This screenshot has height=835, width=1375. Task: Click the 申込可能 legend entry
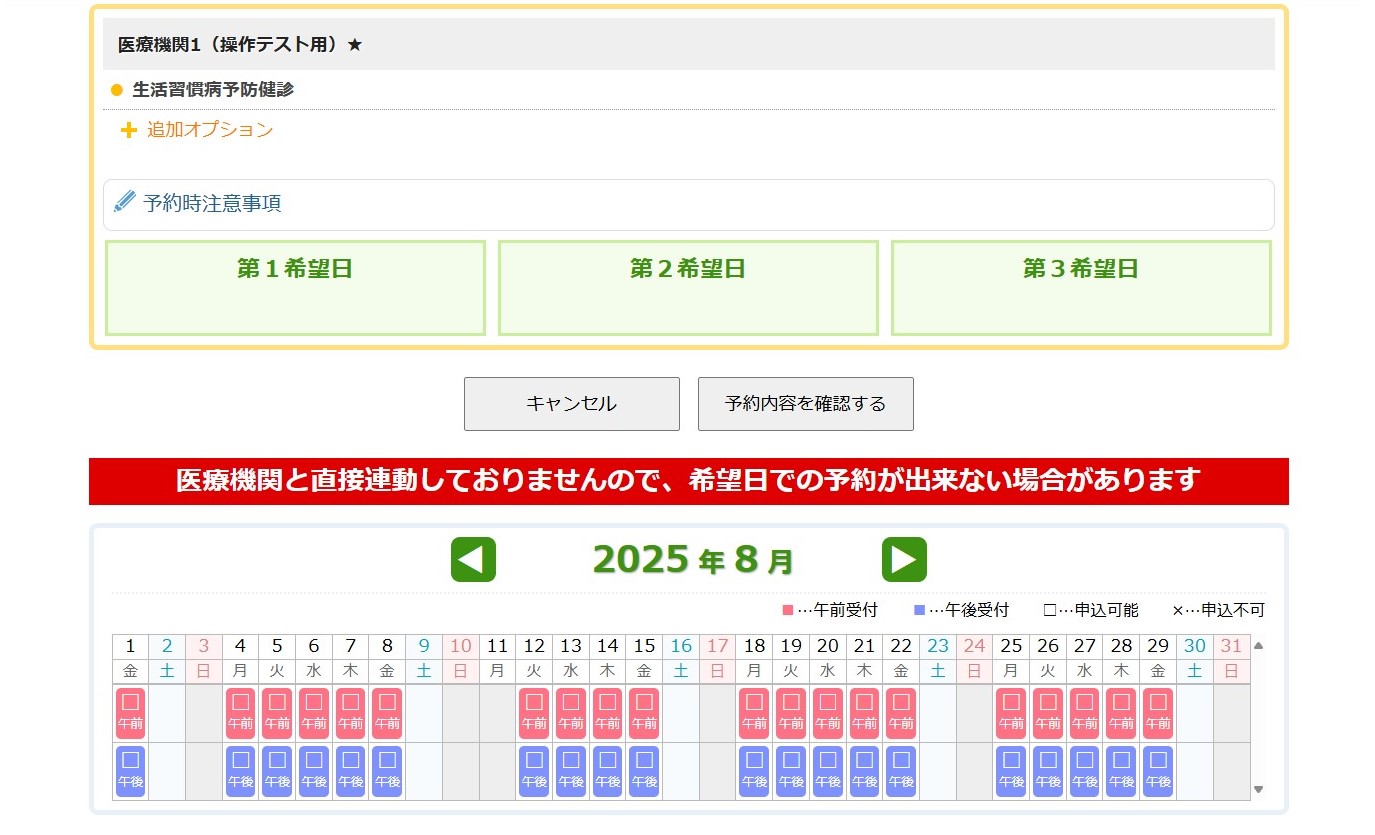click(1091, 610)
